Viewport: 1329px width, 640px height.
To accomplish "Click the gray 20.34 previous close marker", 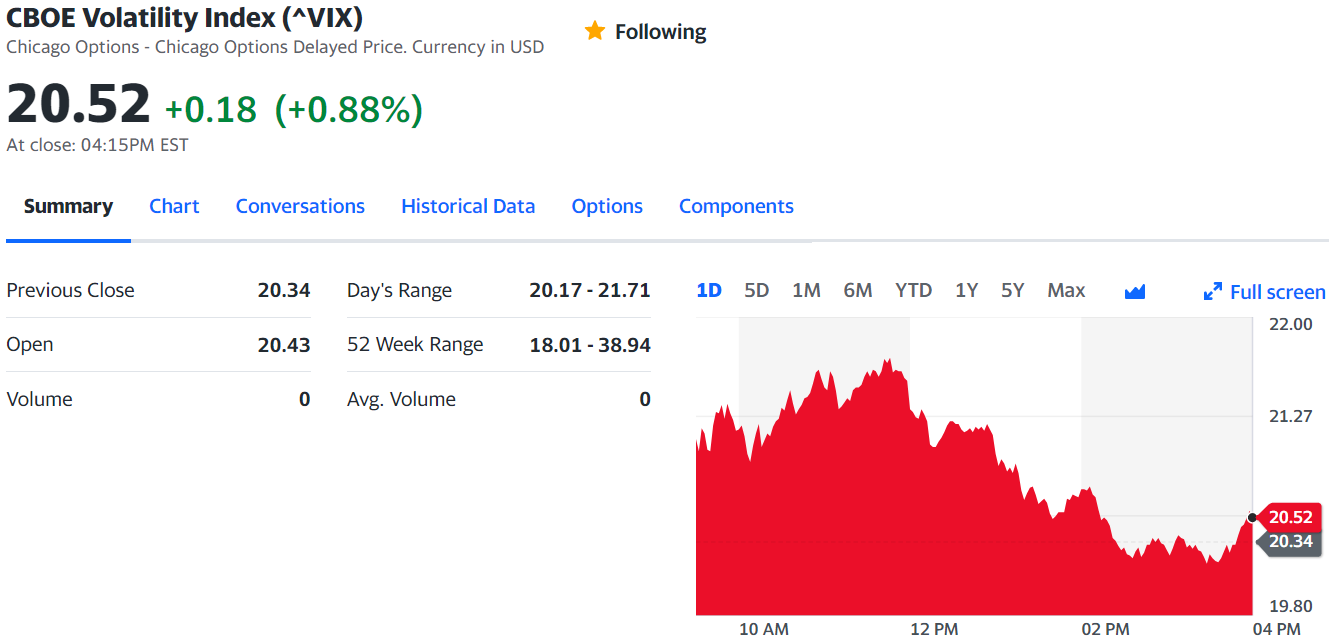I will click(1290, 541).
